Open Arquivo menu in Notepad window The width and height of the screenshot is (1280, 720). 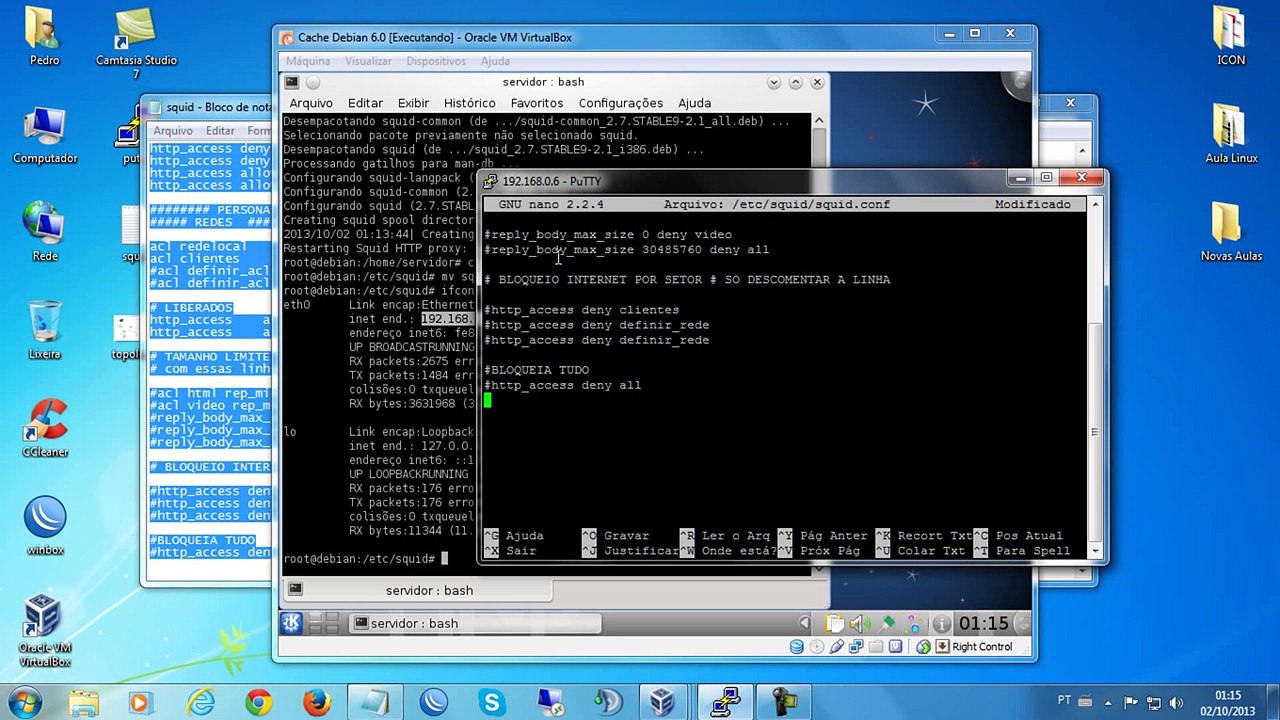173,131
